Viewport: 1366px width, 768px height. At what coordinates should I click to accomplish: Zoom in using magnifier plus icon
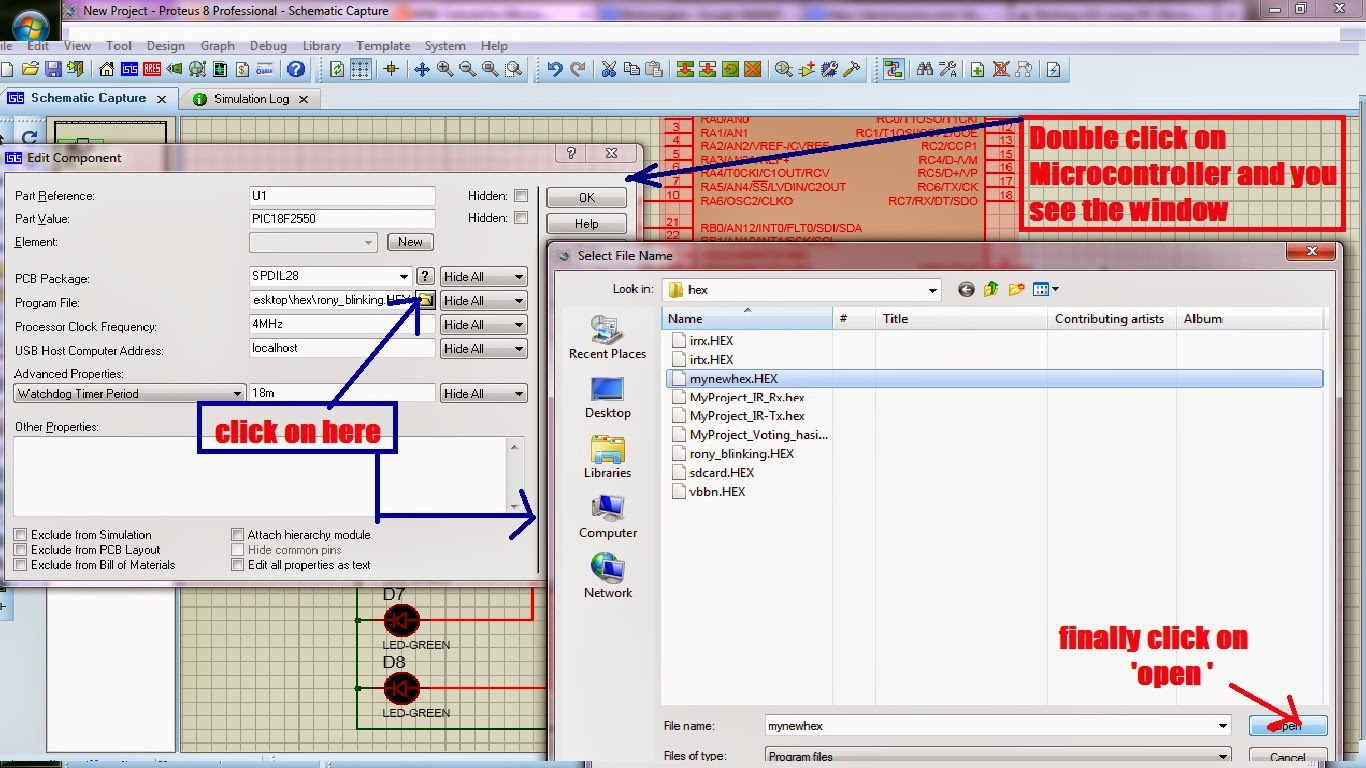[445, 69]
